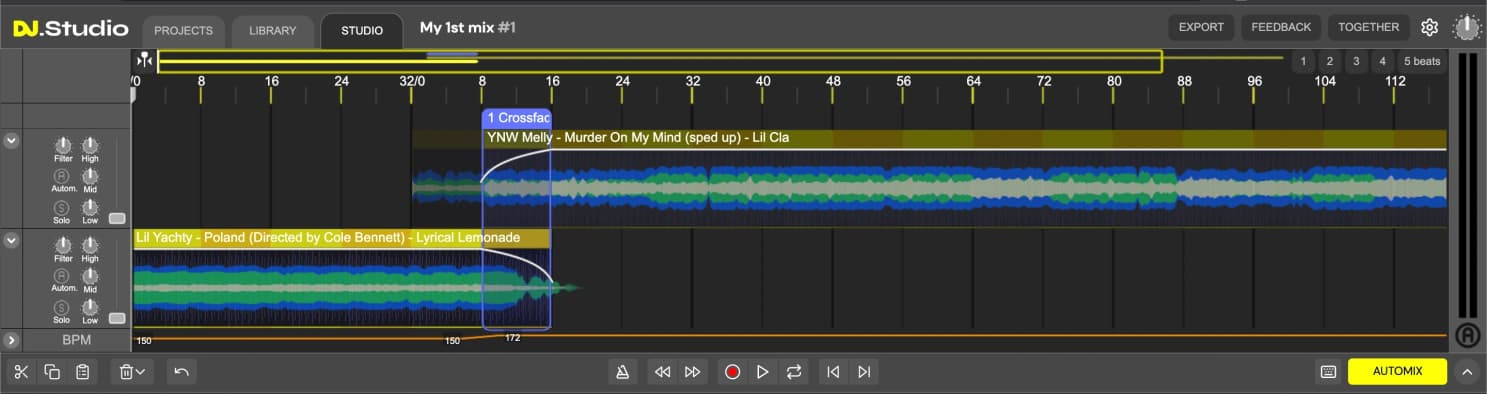Select the '1 Crossfade' transition label
This screenshot has height=394, width=1487.
(x=517, y=118)
